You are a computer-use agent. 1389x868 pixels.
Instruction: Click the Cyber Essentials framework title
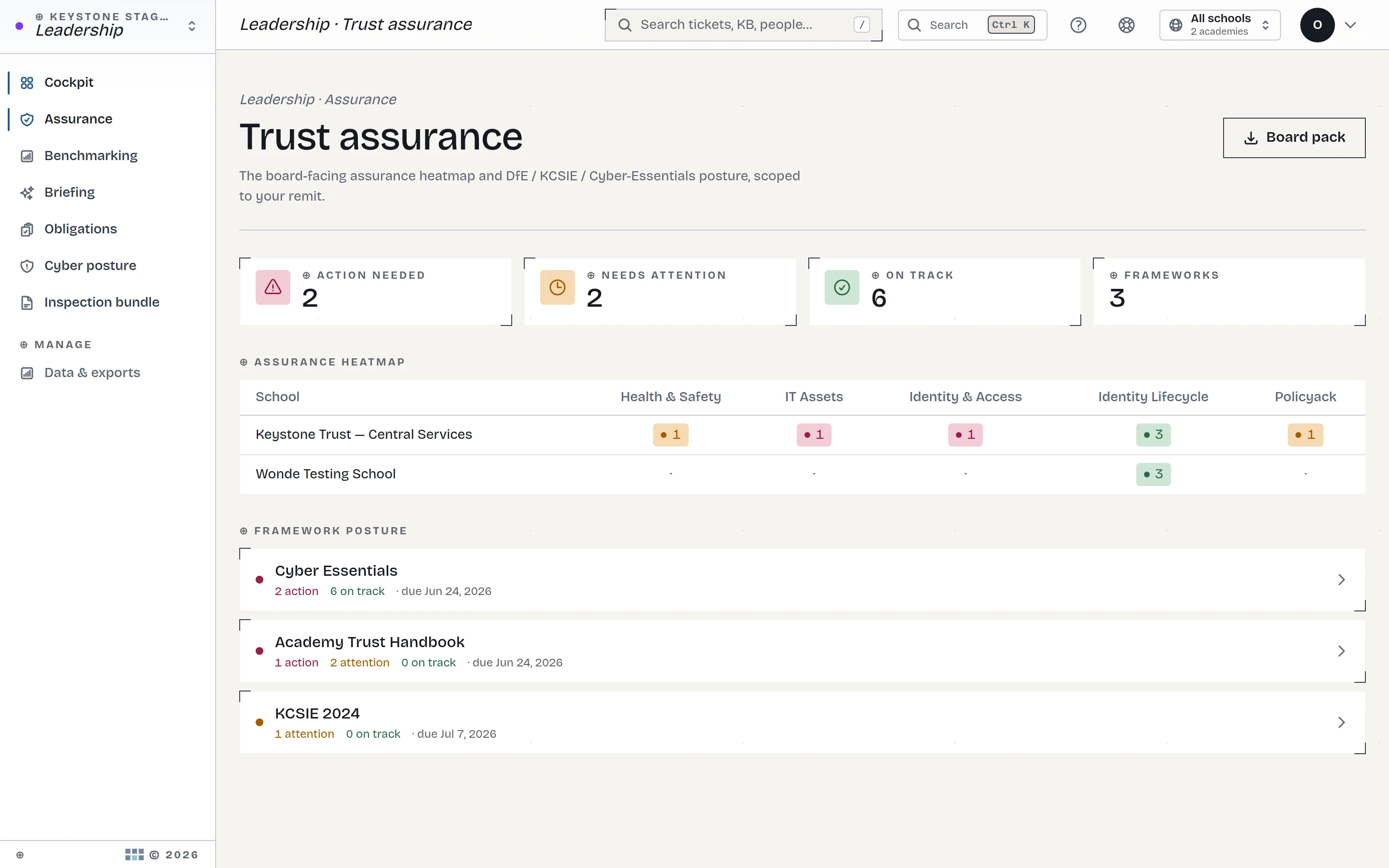(x=336, y=570)
